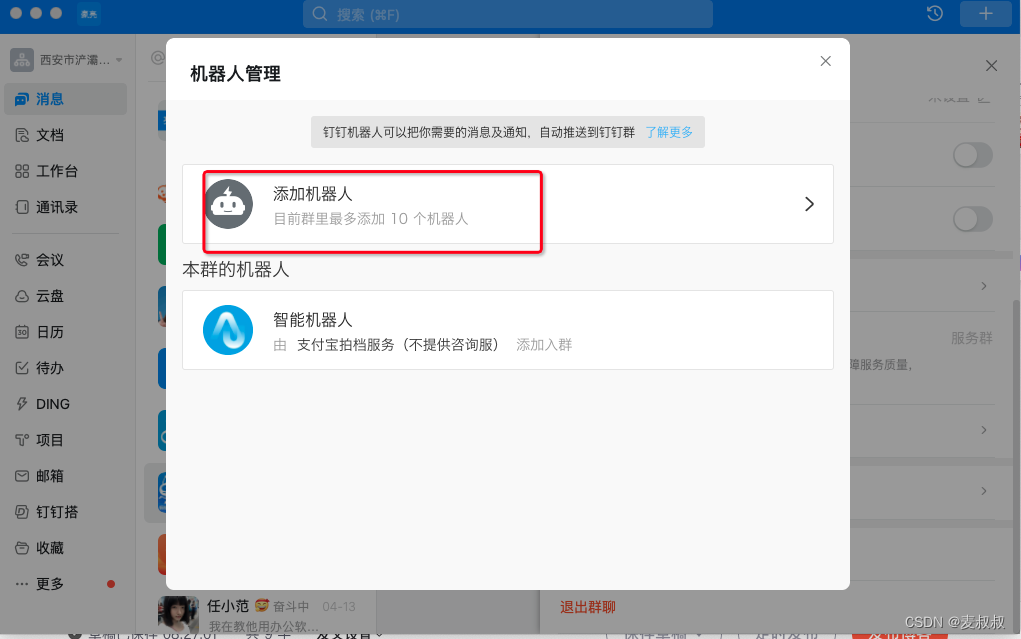
Task: Click the Calendar (日历) icon
Action: pyautogui.click(x=21, y=332)
